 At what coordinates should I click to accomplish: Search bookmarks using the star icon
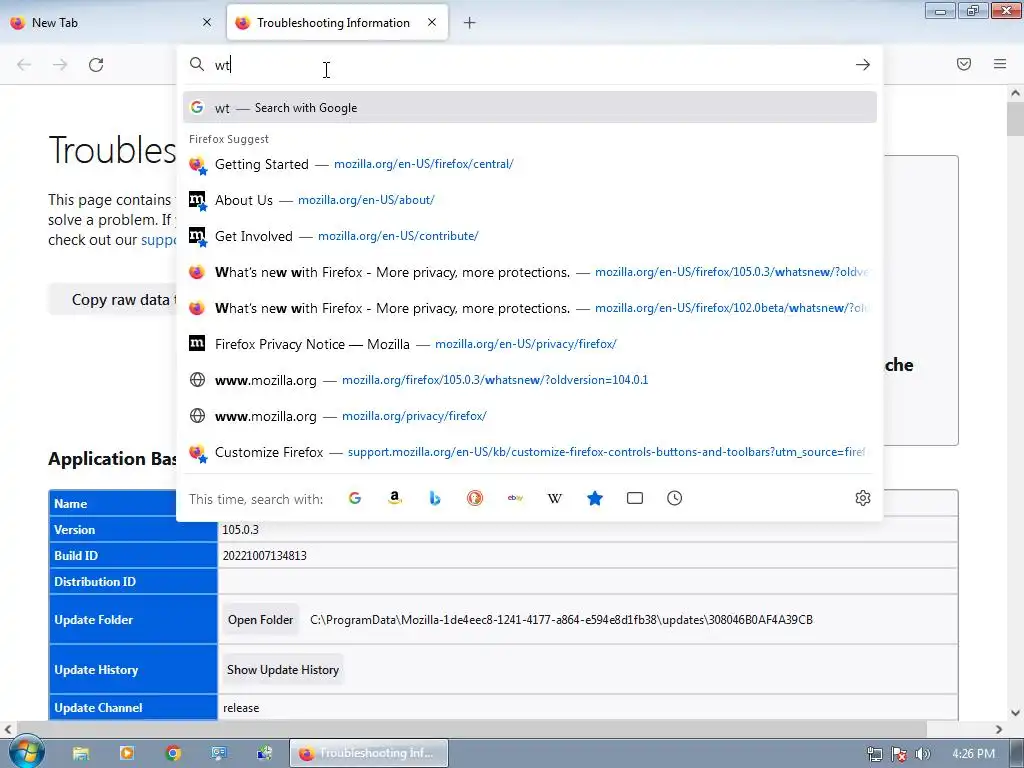(x=595, y=498)
